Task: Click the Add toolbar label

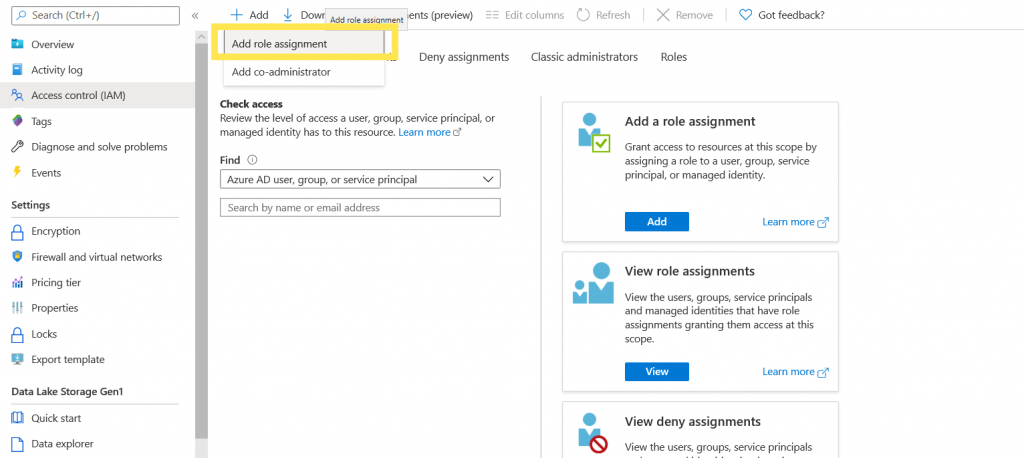Action: click(259, 14)
